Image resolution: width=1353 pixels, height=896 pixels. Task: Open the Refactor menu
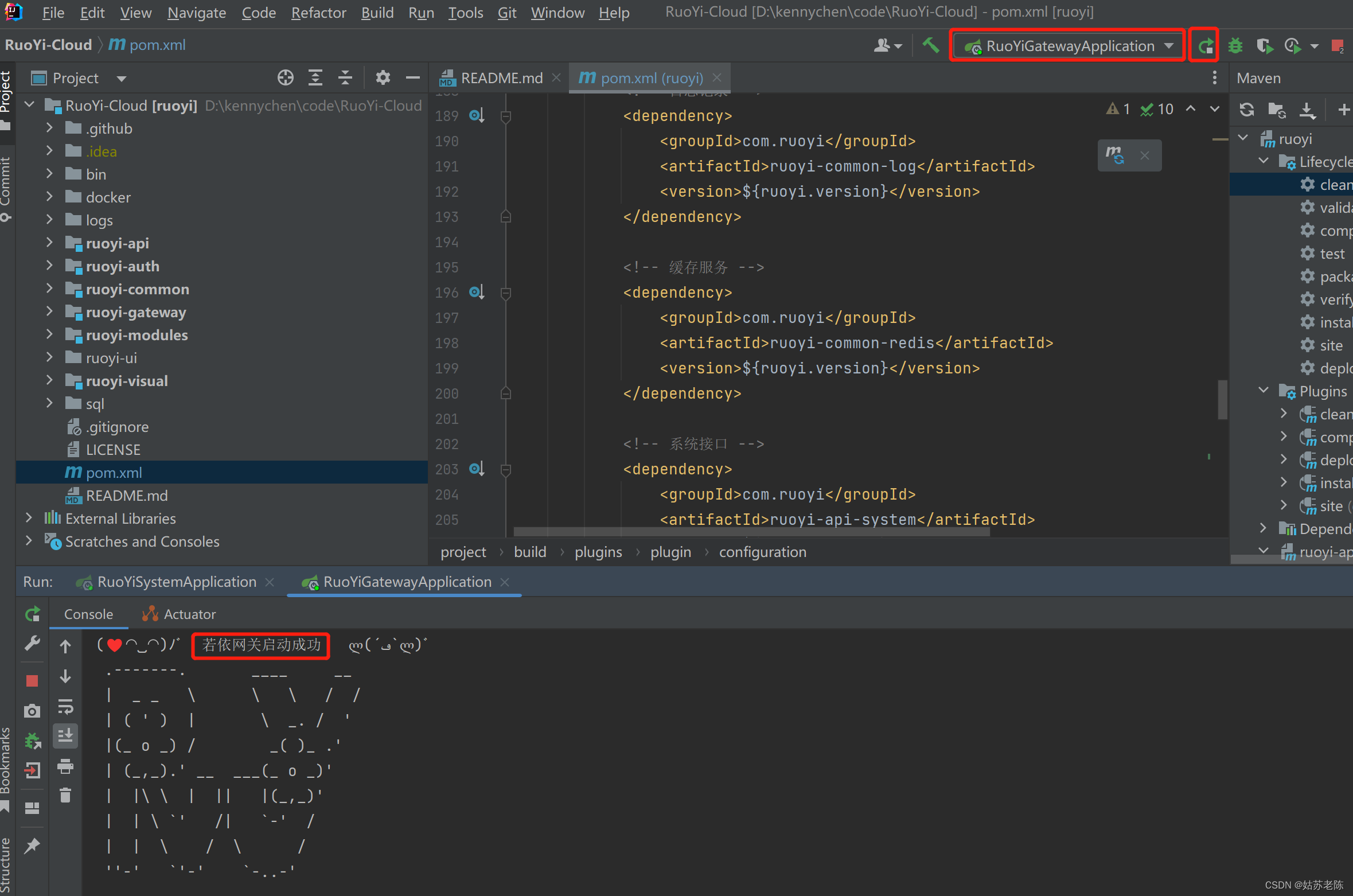(318, 13)
